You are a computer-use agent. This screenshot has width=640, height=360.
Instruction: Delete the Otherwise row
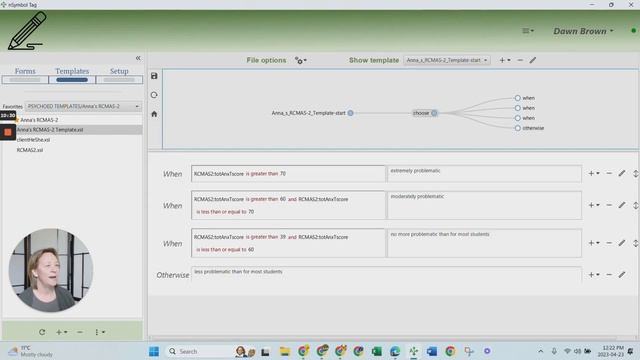pyautogui.click(x=609, y=275)
